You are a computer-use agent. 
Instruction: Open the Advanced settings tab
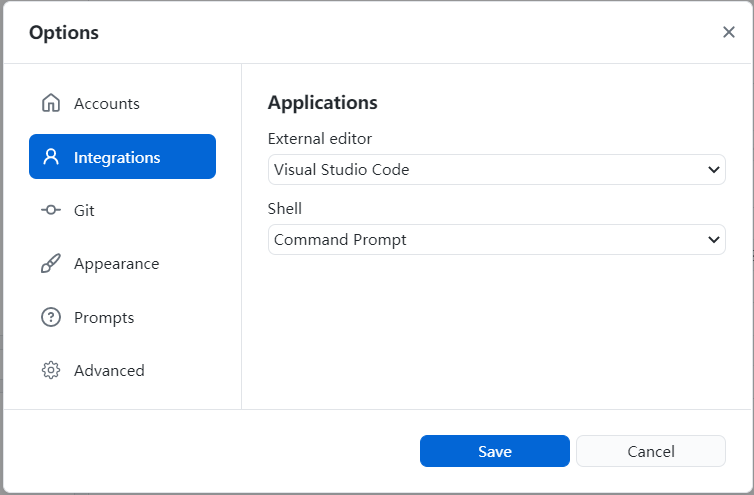pos(109,370)
